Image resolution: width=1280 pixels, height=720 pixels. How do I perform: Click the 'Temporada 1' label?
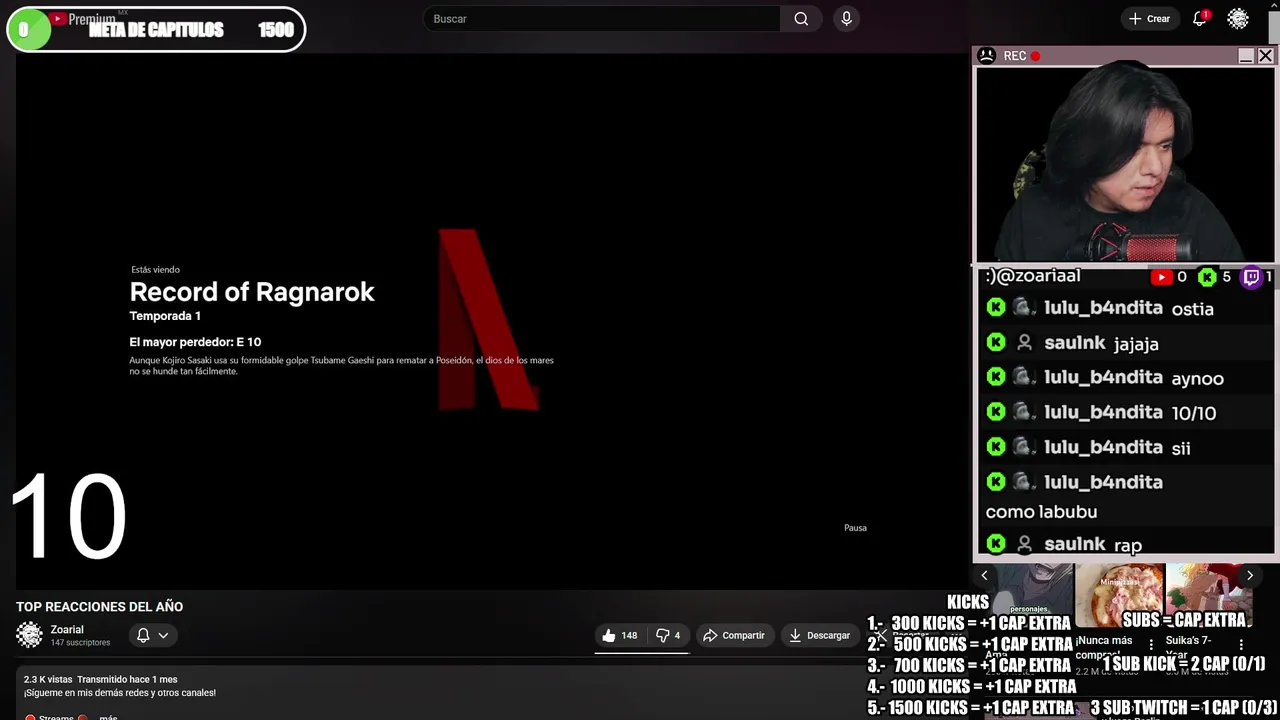165,316
